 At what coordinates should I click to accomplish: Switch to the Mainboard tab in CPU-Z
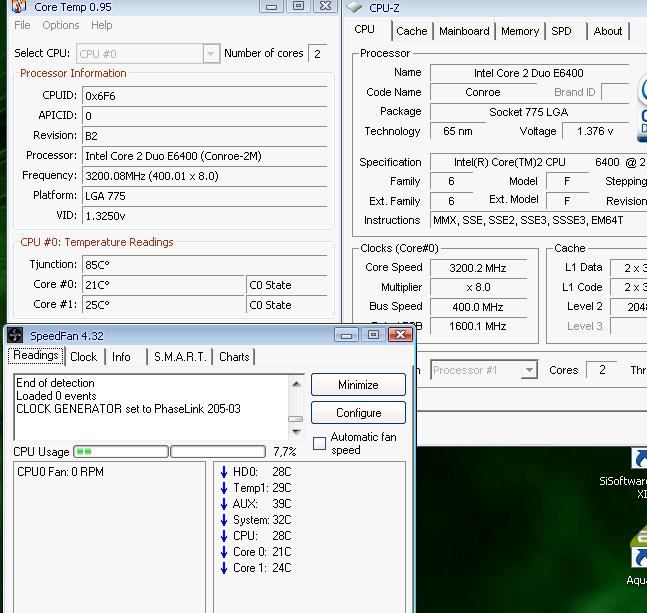[x=464, y=31]
